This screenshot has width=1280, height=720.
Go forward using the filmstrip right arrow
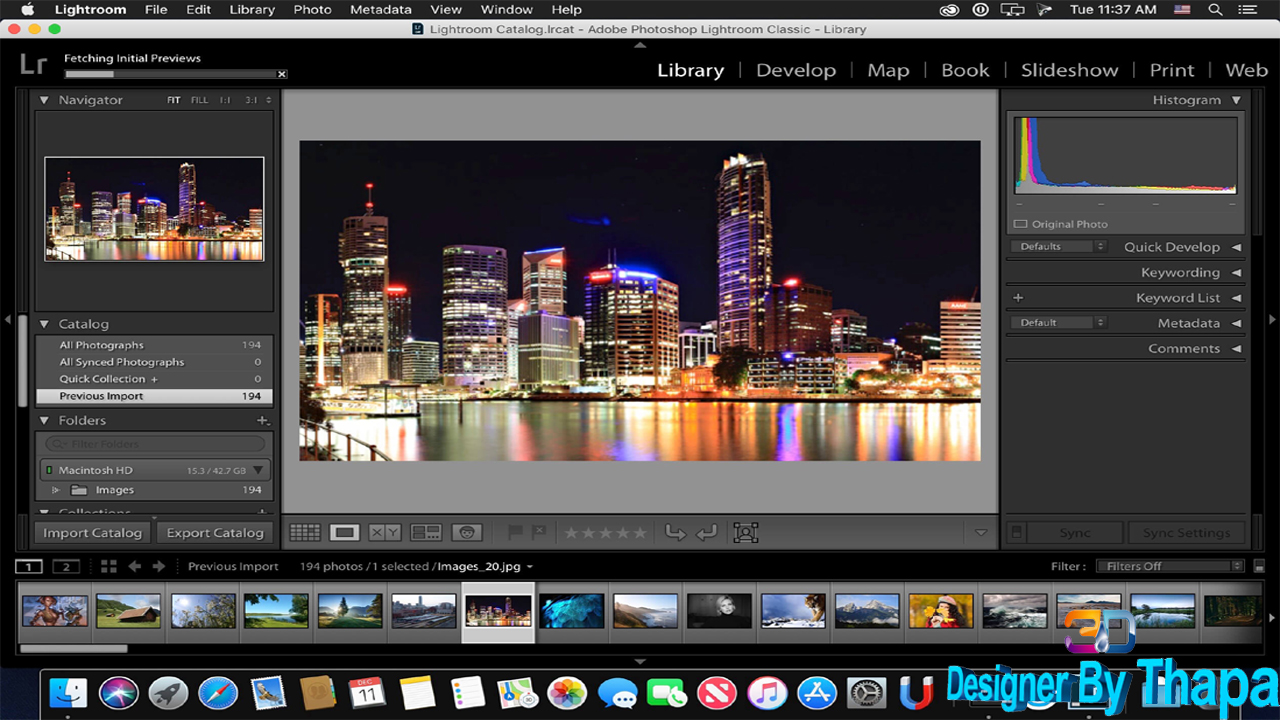(x=158, y=566)
